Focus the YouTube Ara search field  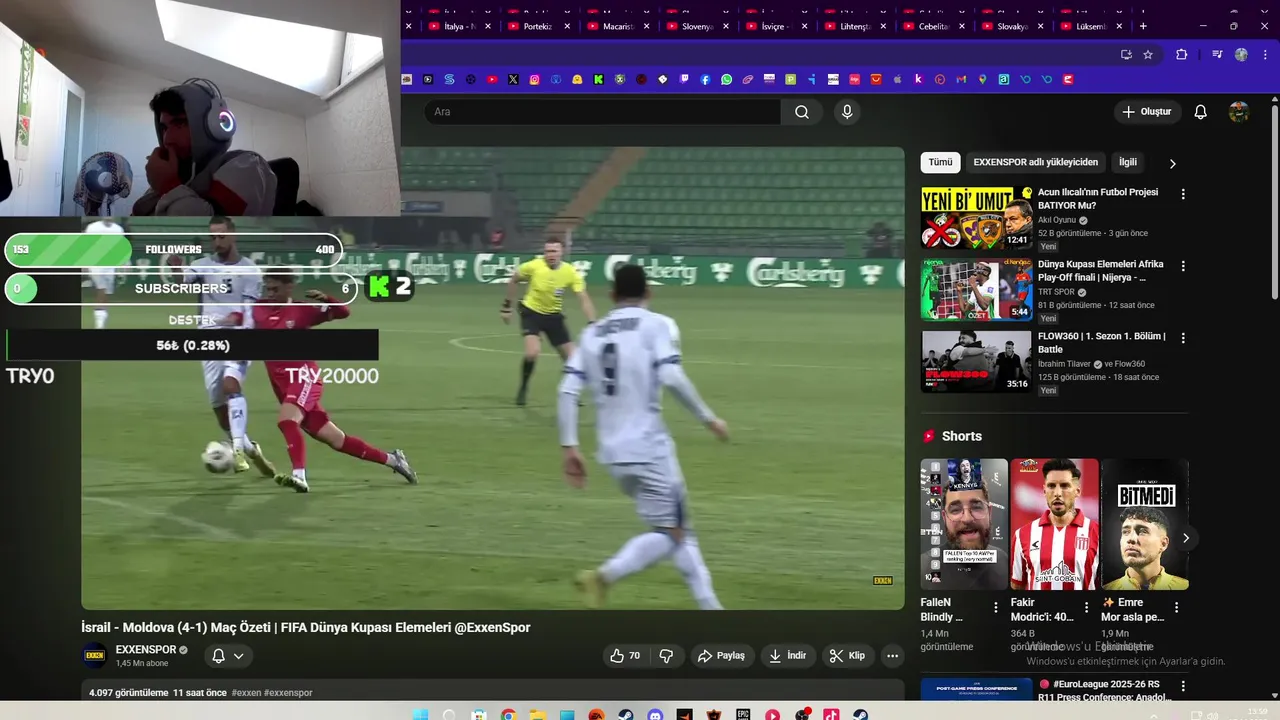tap(603, 112)
